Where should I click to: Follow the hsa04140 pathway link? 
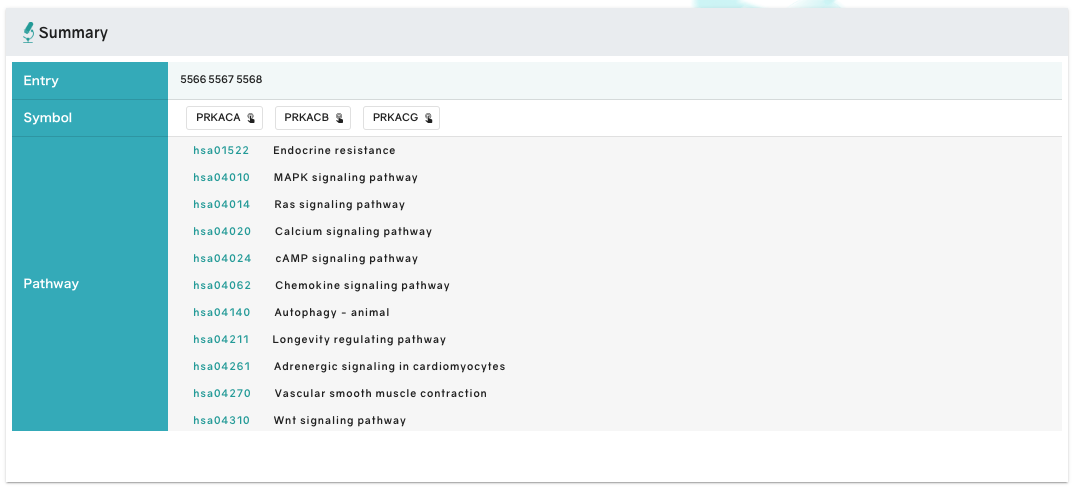pyautogui.click(x=221, y=313)
